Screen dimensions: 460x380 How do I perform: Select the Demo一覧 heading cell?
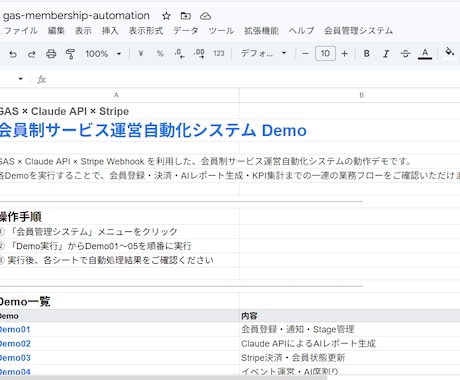119,302
